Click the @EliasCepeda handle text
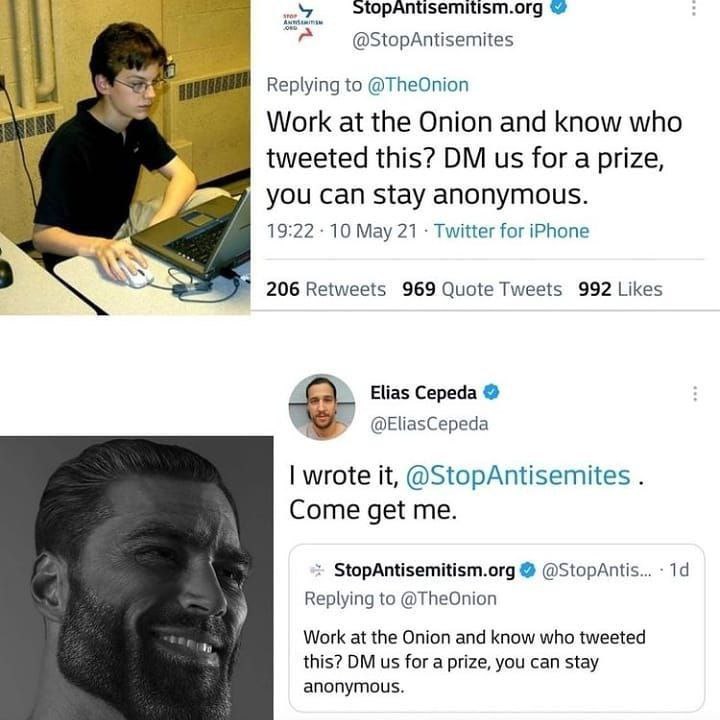Viewport: 720px width, 720px height. (x=429, y=424)
